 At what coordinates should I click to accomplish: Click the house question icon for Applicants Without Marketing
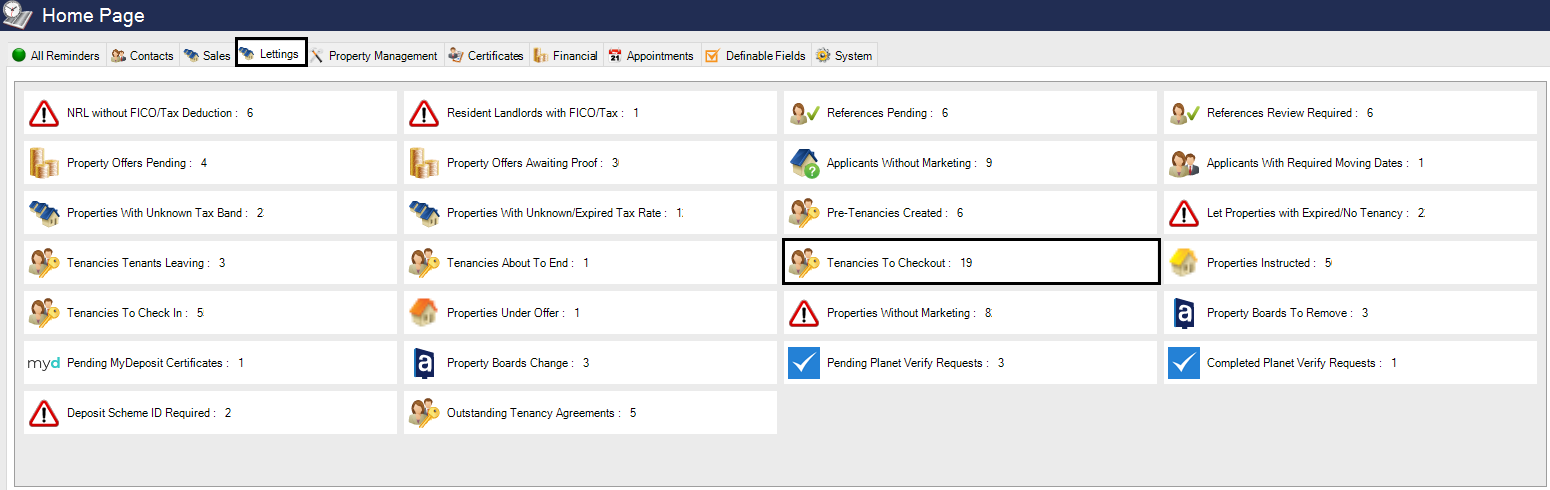[804, 163]
